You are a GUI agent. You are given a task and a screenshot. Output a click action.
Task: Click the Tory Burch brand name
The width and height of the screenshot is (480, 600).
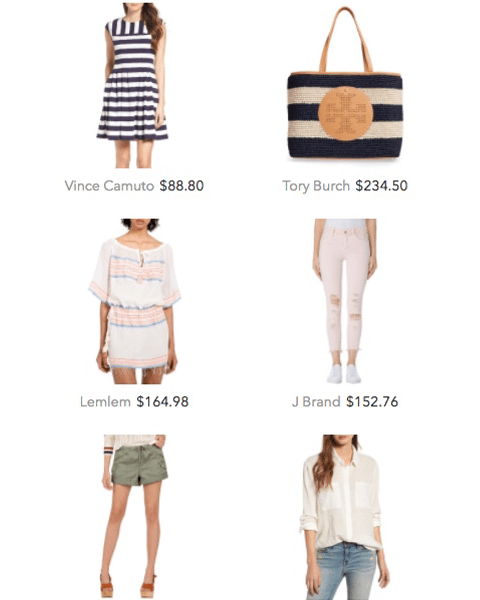click(316, 186)
